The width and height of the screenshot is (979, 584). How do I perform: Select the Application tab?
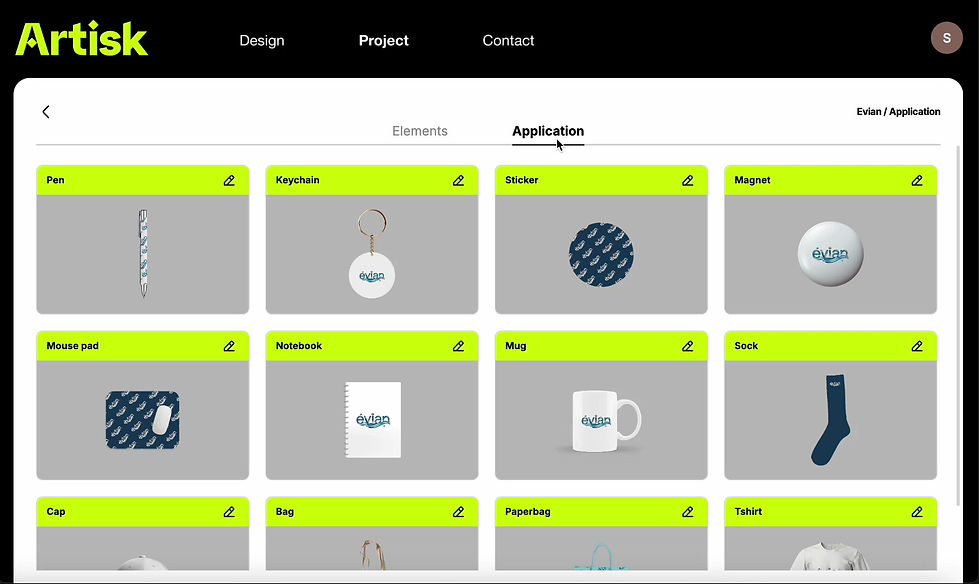[548, 131]
